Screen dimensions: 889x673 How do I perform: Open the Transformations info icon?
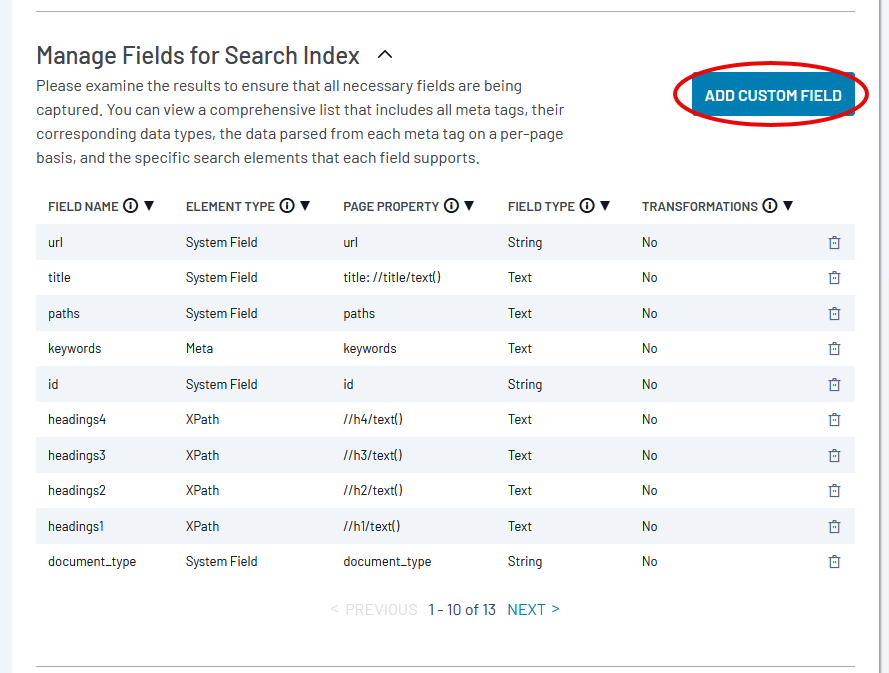[769, 206]
